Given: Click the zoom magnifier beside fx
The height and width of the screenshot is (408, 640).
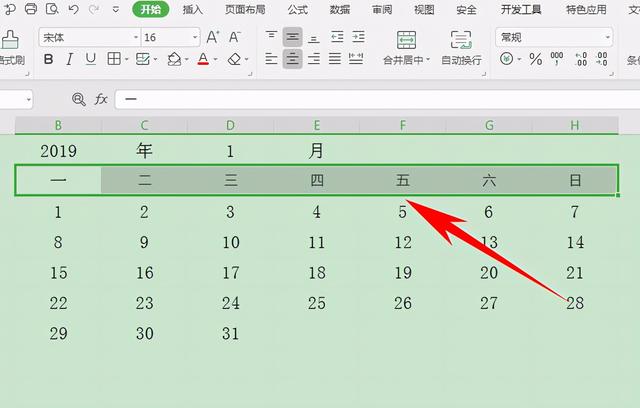Looking at the screenshot, I should [78, 99].
